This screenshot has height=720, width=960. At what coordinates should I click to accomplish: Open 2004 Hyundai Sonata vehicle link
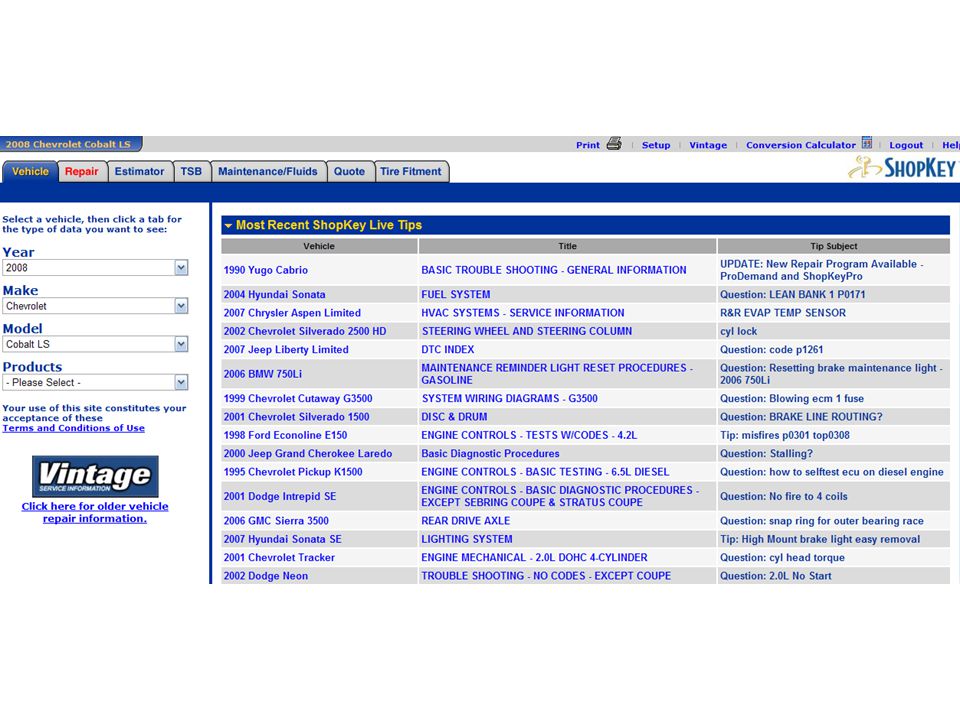coord(274,294)
